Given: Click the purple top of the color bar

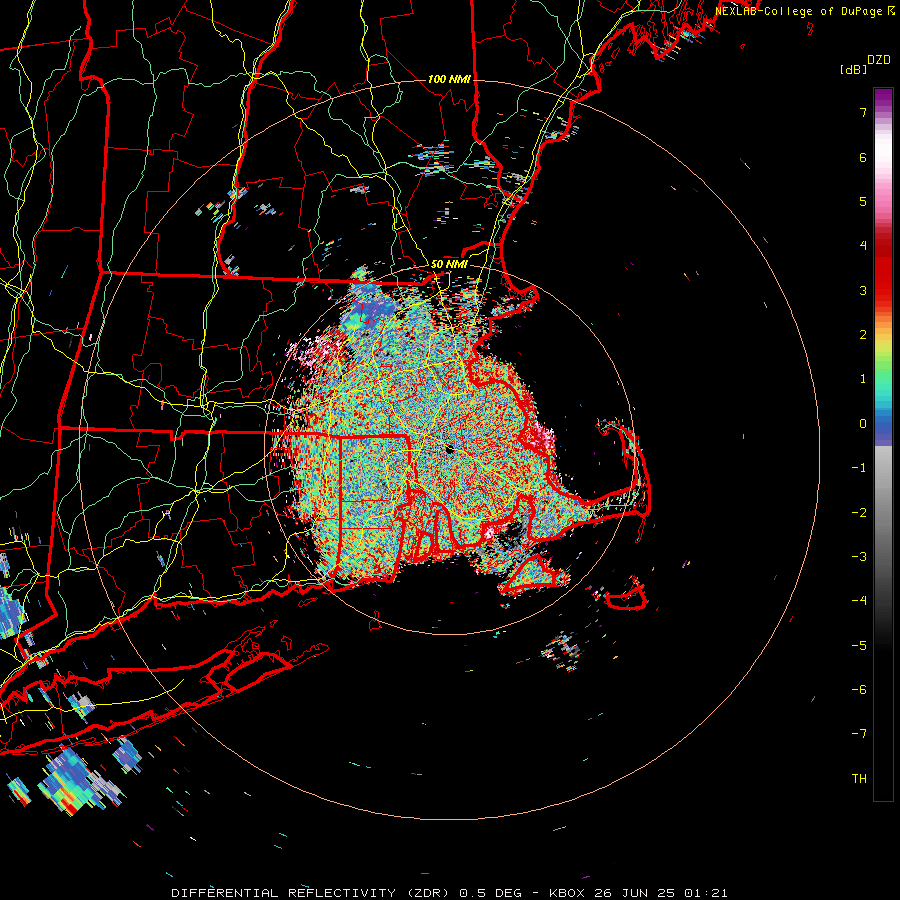Looking at the screenshot, I should click(x=883, y=98).
